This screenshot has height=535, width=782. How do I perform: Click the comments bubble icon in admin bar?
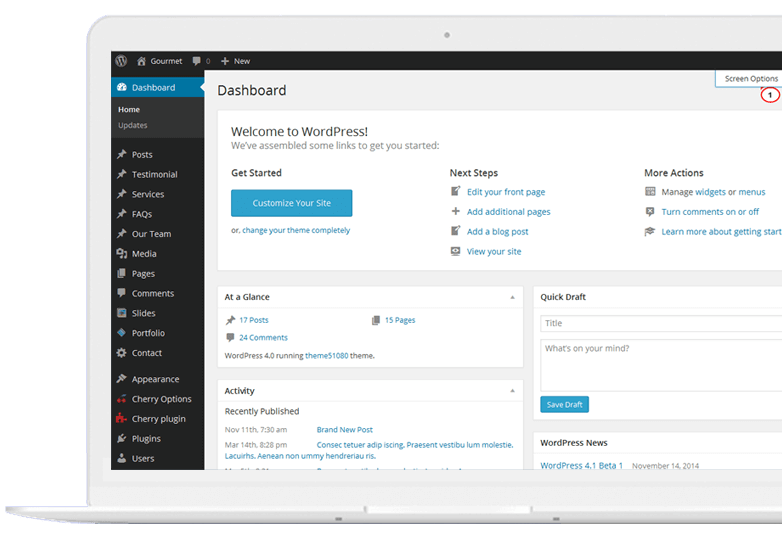(x=197, y=61)
